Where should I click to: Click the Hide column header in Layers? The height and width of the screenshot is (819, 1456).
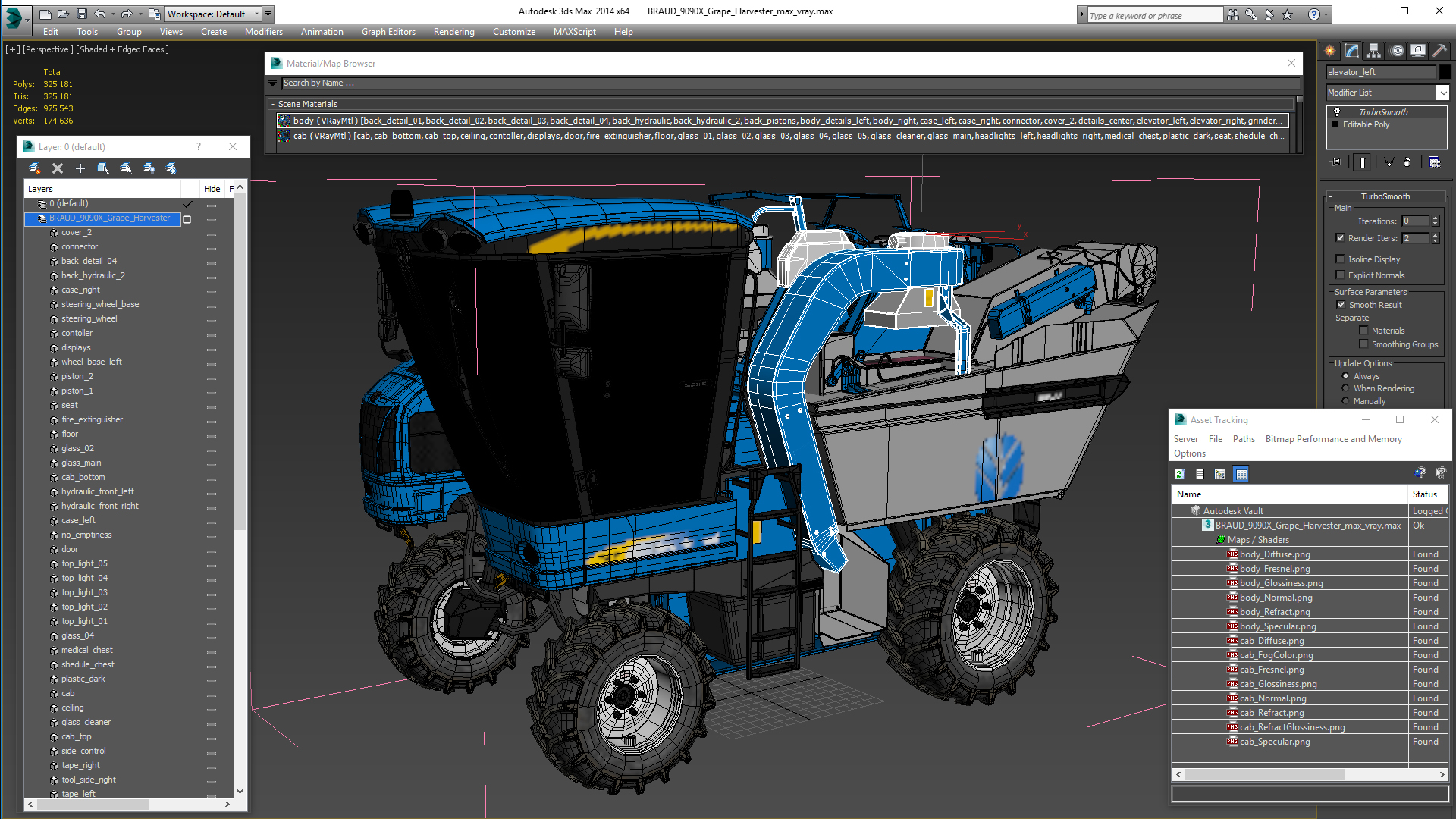212,189
